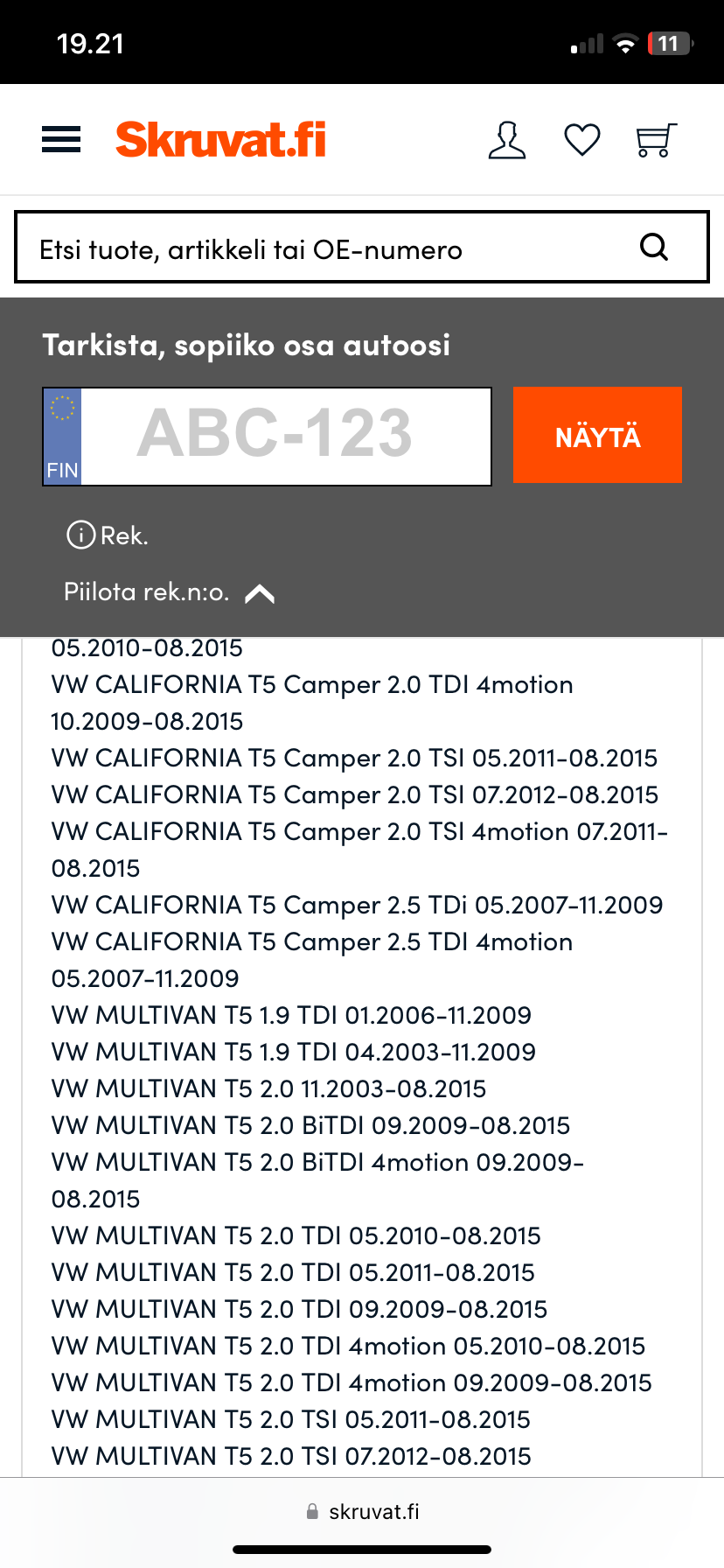Open the wishlist heart icon
Viewport: 724px width, 1568px height.
(x=581, y=140)
